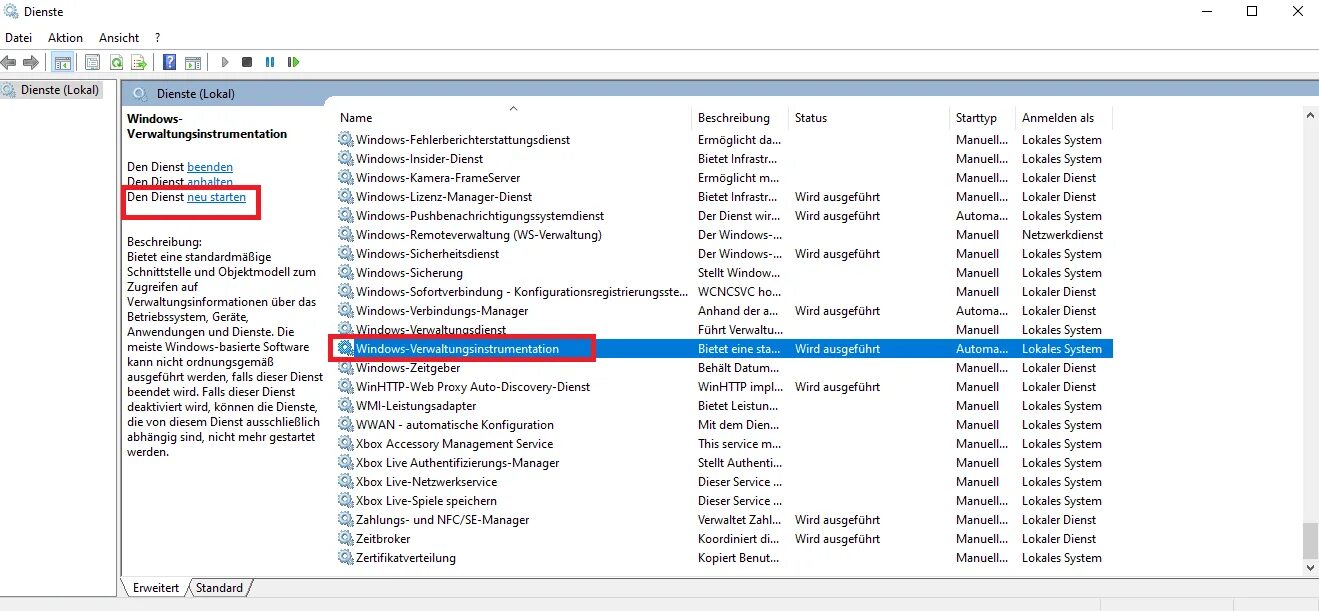This screenshot has width=1319, height=611.
Task: Toggle the show/hide action pane toolbar icon
Action: (x=193, y=62)
